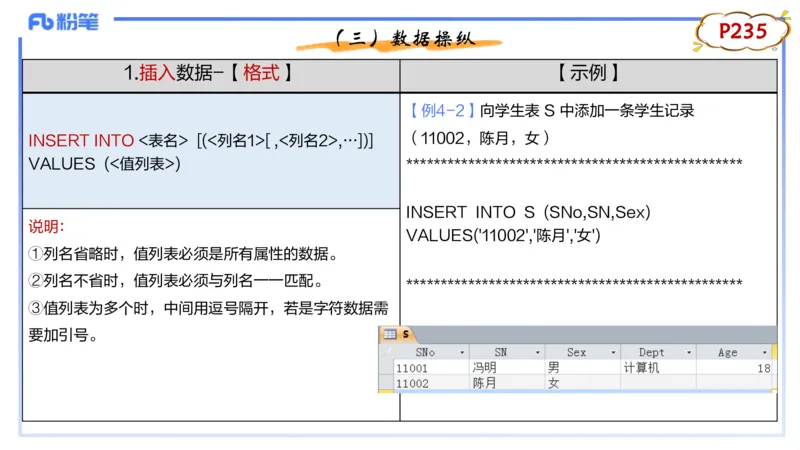
Task: Select the 男 cell in the Sex column
Action: pos(583,368)
